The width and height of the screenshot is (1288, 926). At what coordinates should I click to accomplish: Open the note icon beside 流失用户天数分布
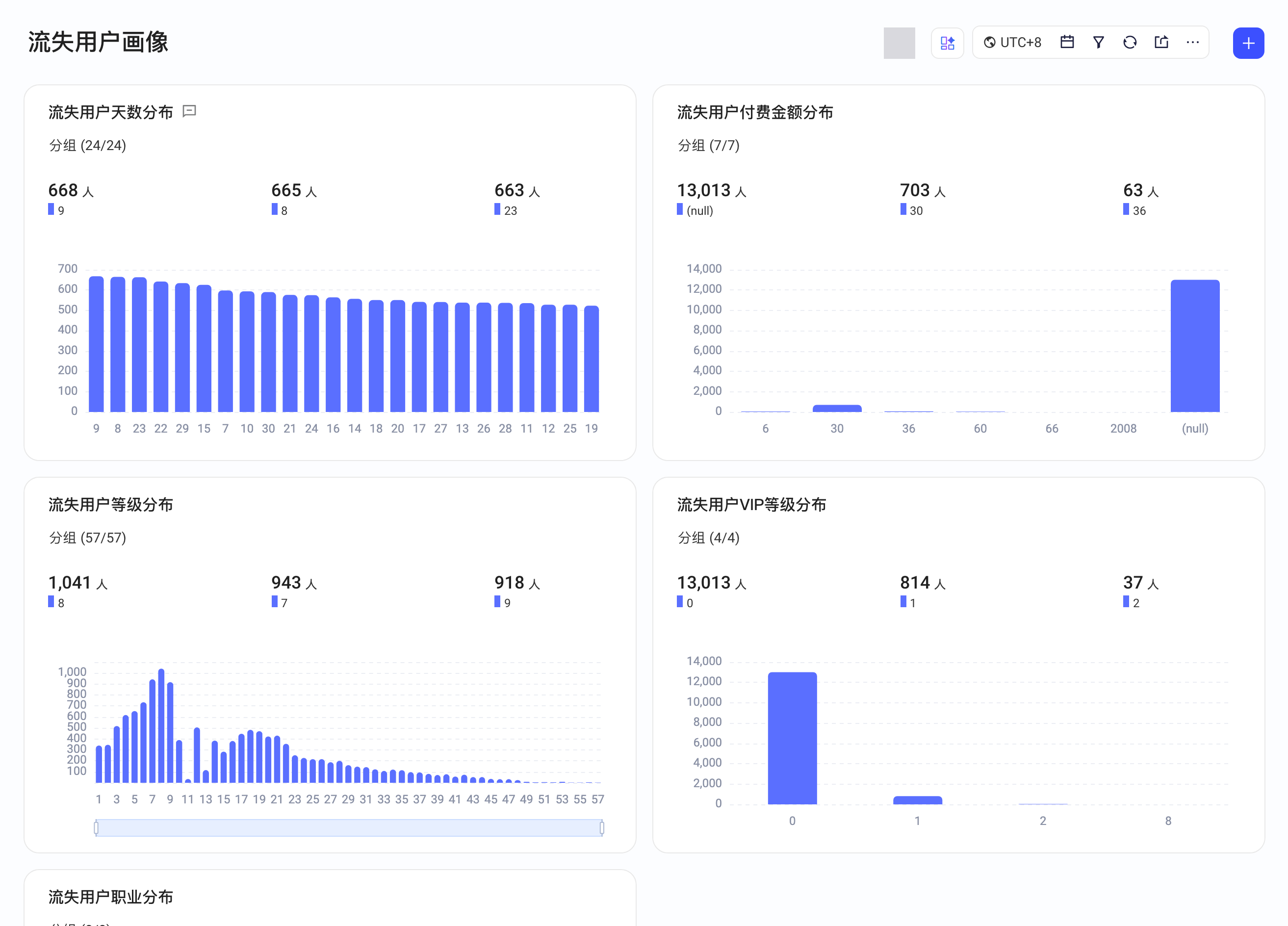click(x=189, y=111)
